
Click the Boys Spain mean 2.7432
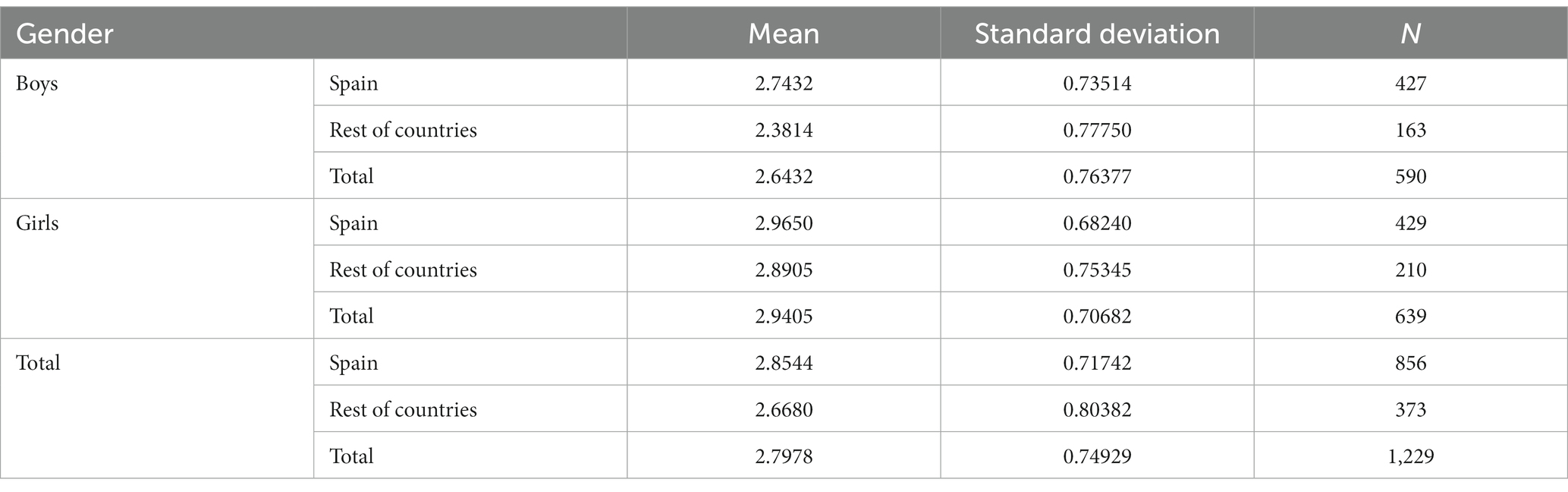click(x=784, y=83)
